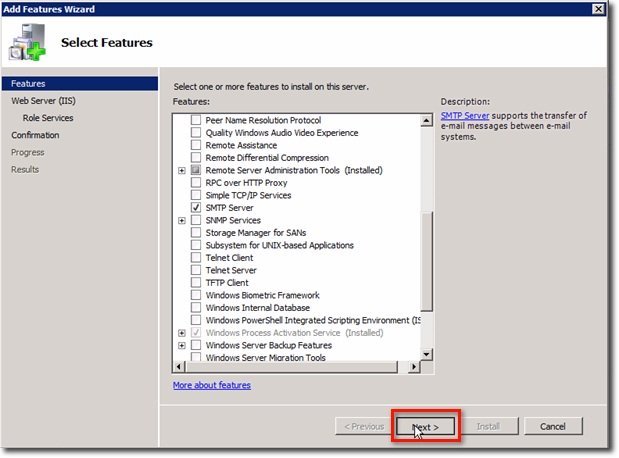
Task: Click the Previous button
Action: [x=364, y=426]
